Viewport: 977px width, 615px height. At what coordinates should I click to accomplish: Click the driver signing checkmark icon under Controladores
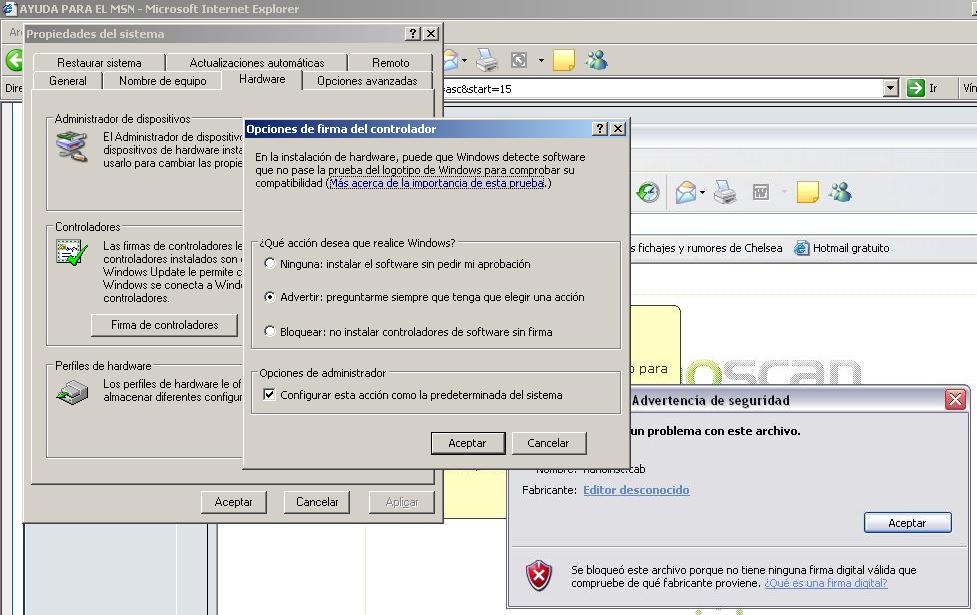[71, 252]
